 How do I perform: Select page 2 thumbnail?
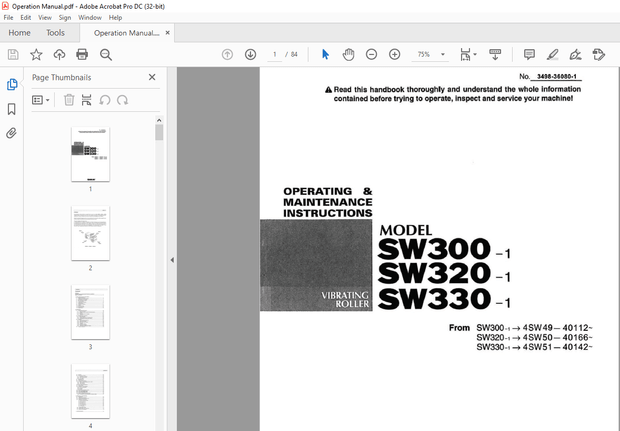(x=90, y=233)
